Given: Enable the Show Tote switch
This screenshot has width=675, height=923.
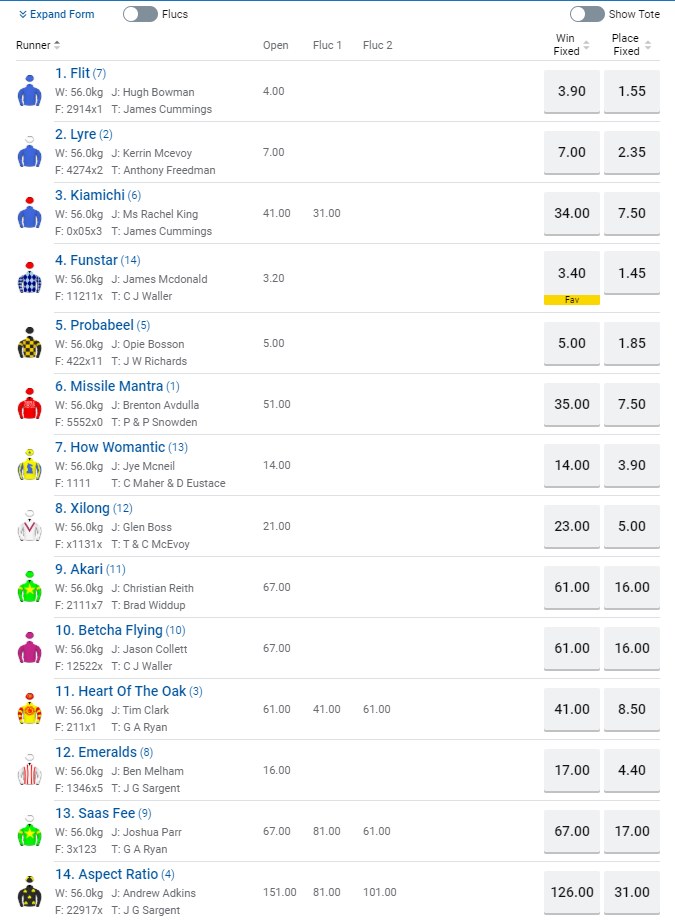Looking at the screenshot, I should point(587,14).
